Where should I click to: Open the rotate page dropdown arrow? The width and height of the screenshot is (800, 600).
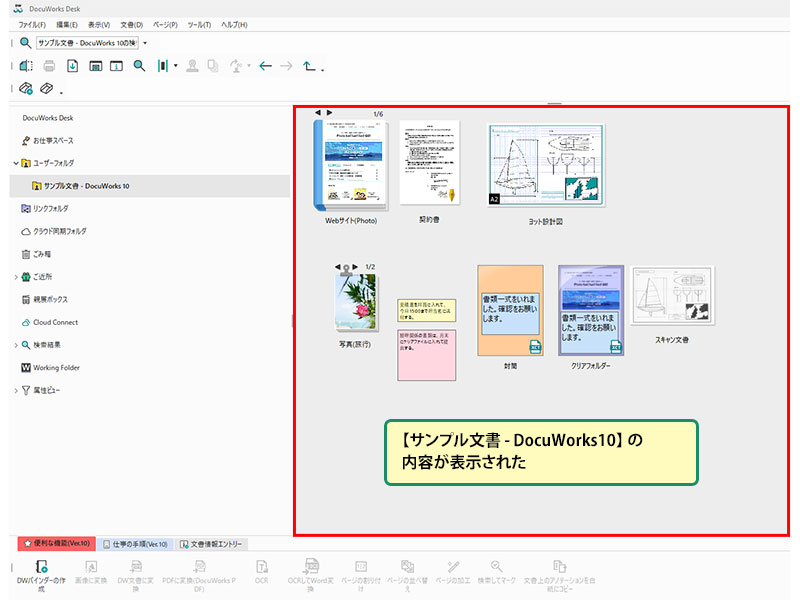[249, 66]
